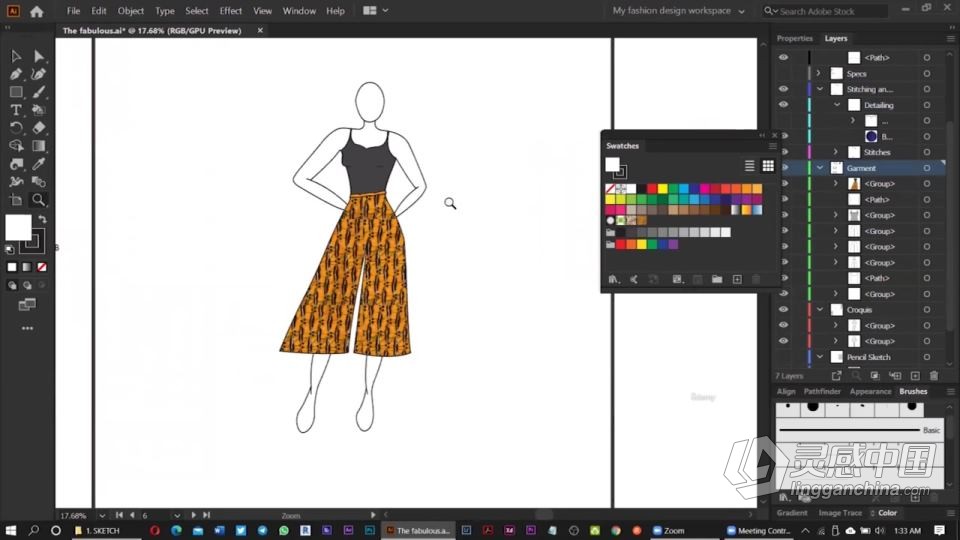
Task: Select the Pen tool
Action: point(16,74)
